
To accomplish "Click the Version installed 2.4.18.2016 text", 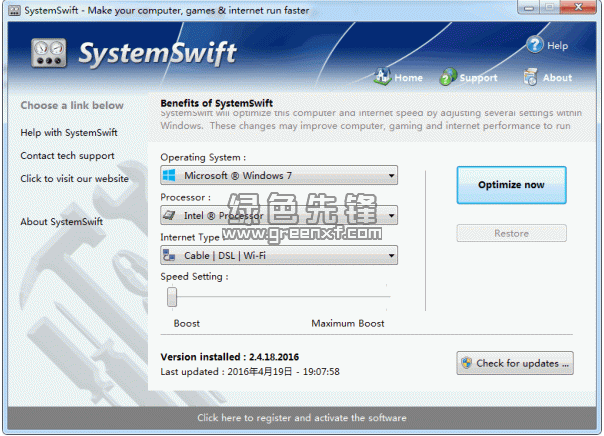I will (230, 357).
